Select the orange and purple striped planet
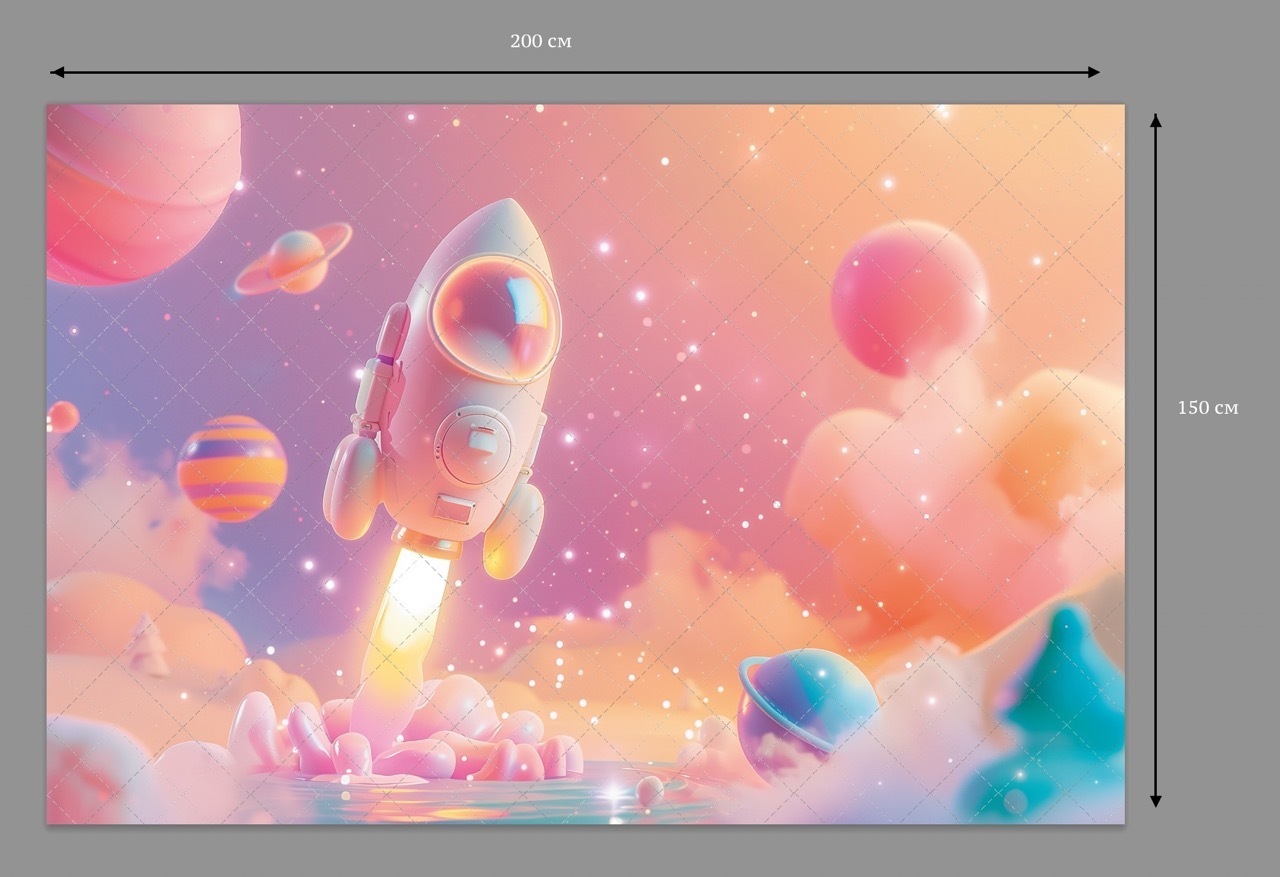This screenshot has height=877, width=1280. (232, 468)
